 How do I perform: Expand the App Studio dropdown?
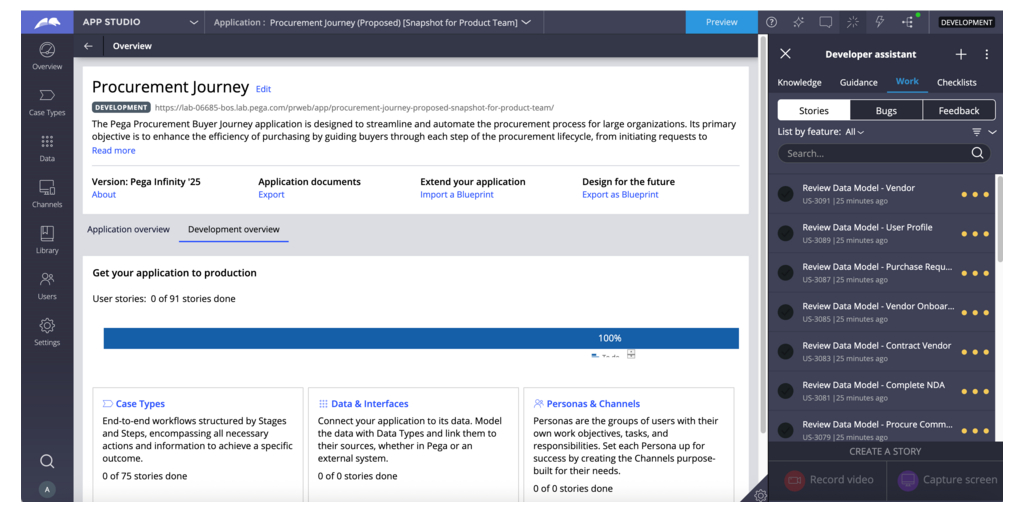[x=193, y=22]
